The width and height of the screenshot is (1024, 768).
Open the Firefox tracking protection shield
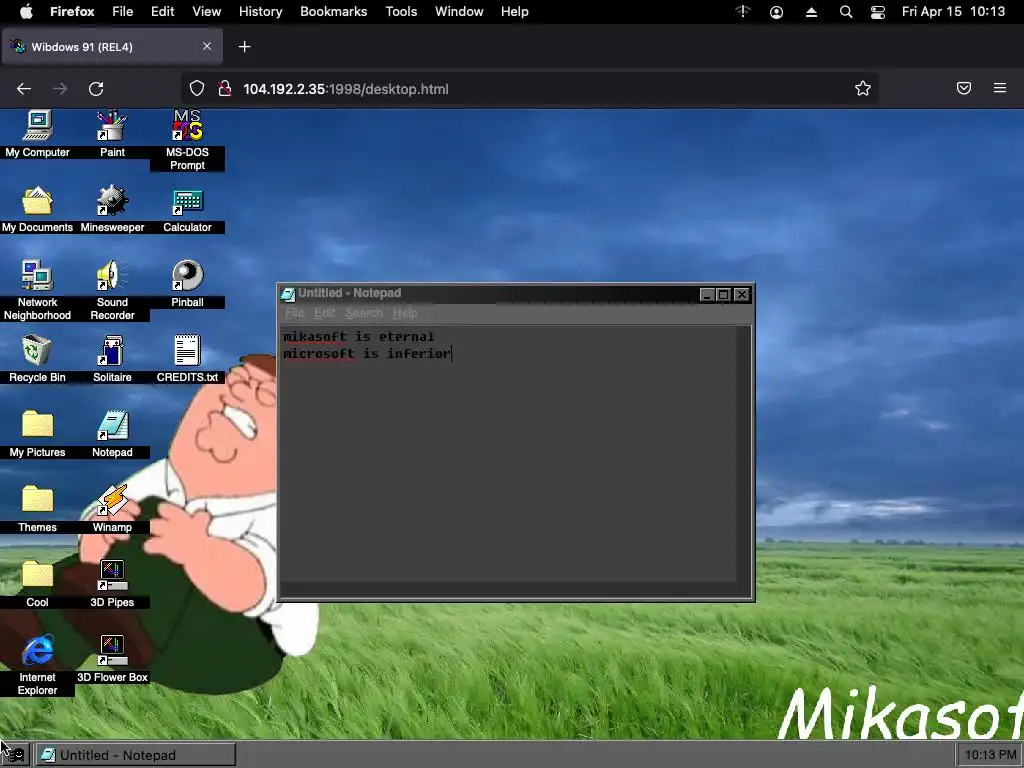pyautogui.click(x=197, y=89)
